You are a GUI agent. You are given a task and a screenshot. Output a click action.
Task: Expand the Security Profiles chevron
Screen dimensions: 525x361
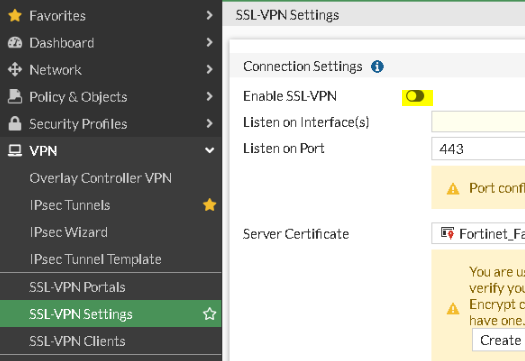210,123
